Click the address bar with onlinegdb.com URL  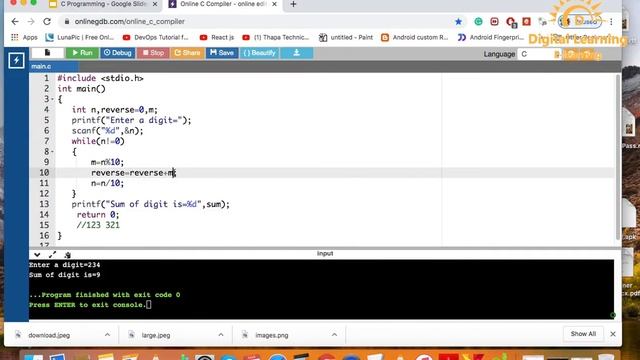(x=261, y=22)
